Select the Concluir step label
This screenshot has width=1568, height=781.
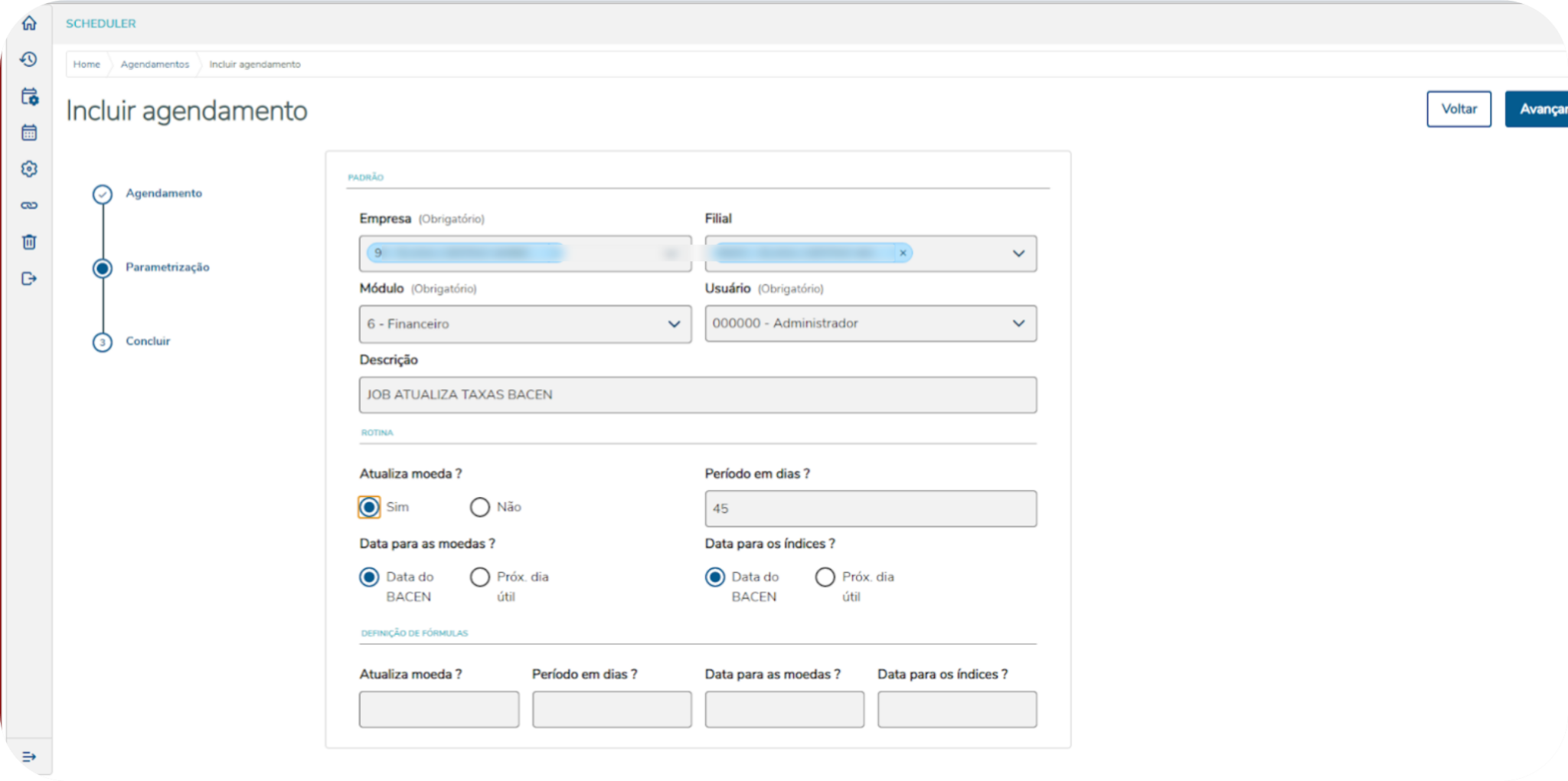click(148, 341)
